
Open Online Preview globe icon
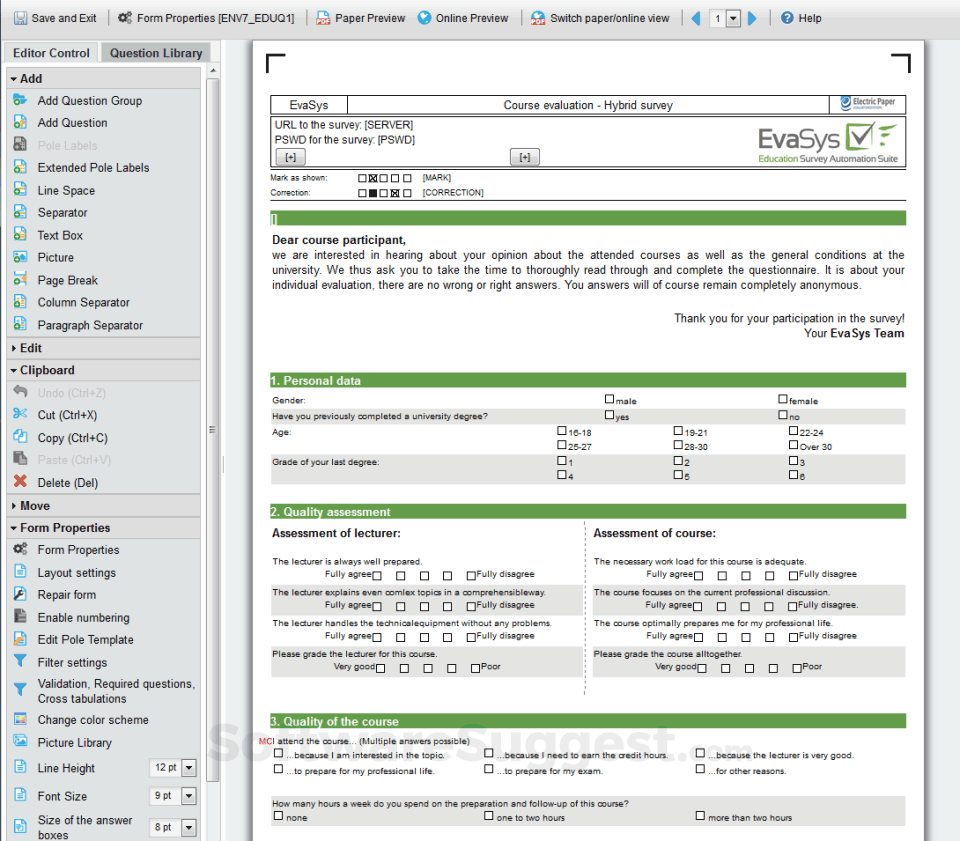tap(425, 18)
